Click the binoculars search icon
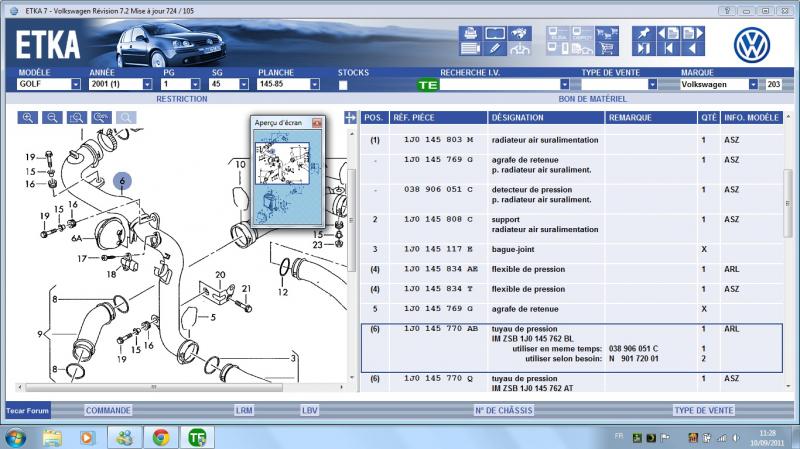The height and width of the screenshot is (449, 800). 519,33
